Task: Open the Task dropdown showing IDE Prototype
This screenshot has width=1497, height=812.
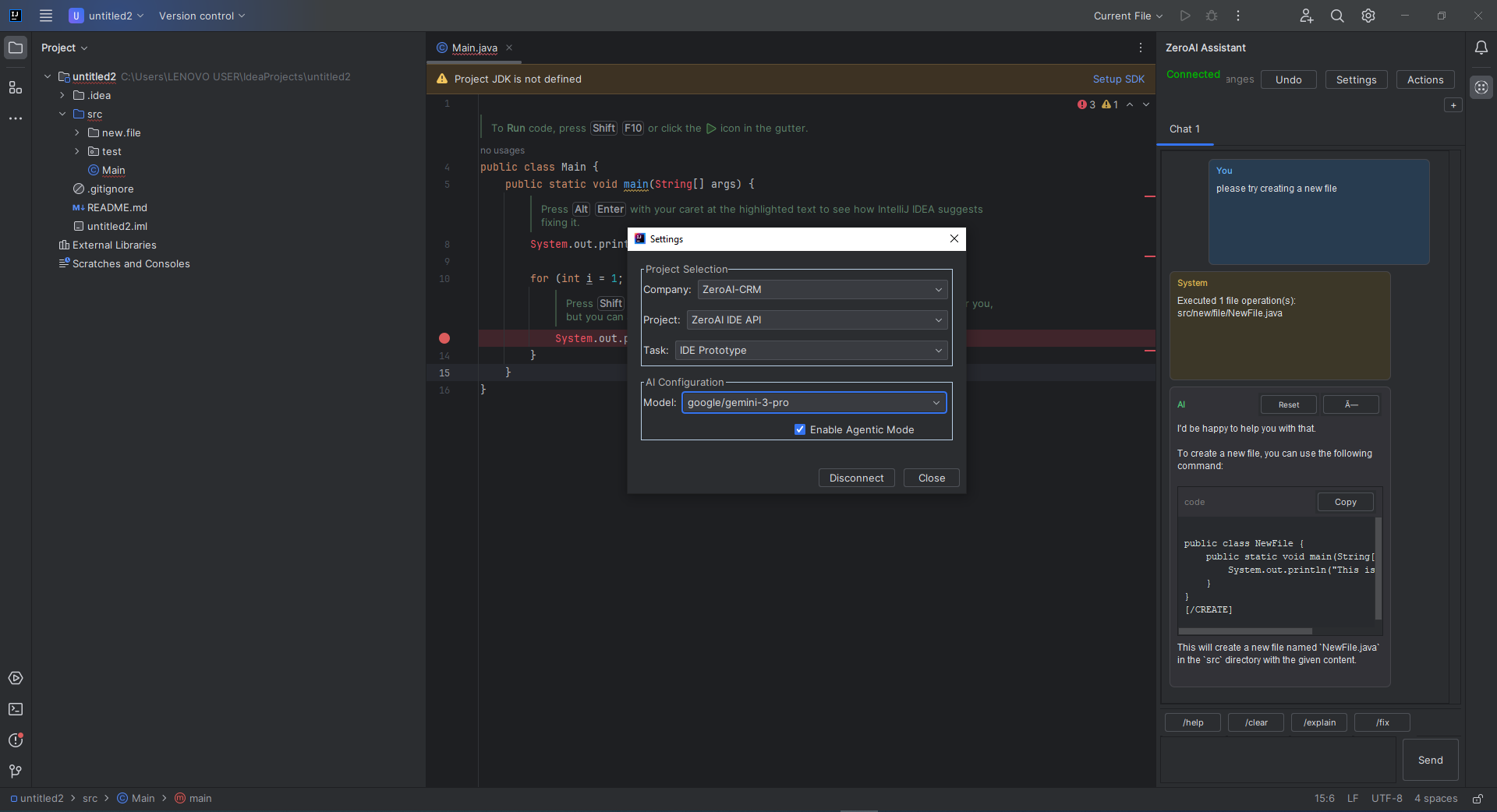Action: pyautogui.click(x=811, y=350)
